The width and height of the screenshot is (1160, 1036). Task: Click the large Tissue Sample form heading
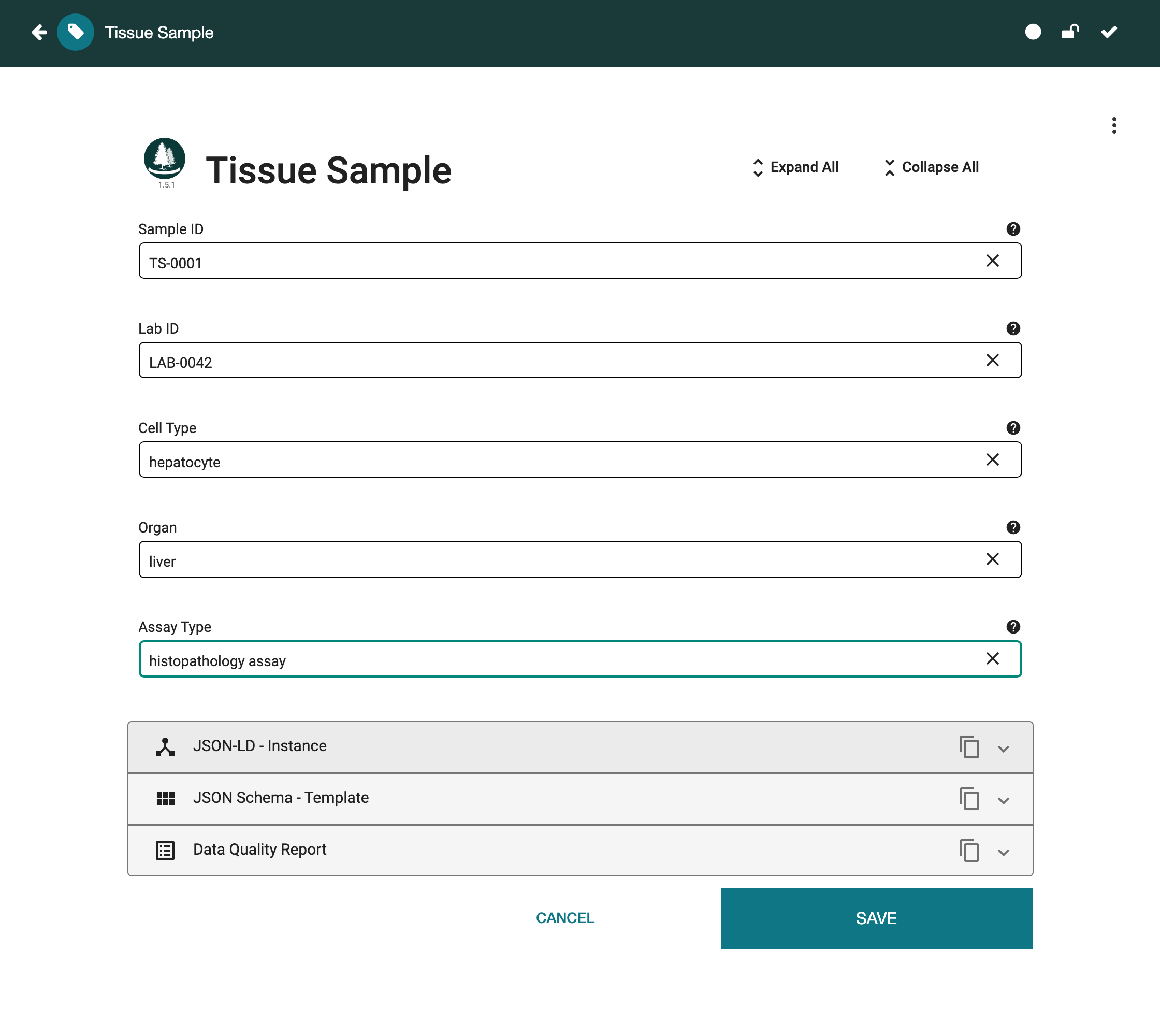(328, 170)
